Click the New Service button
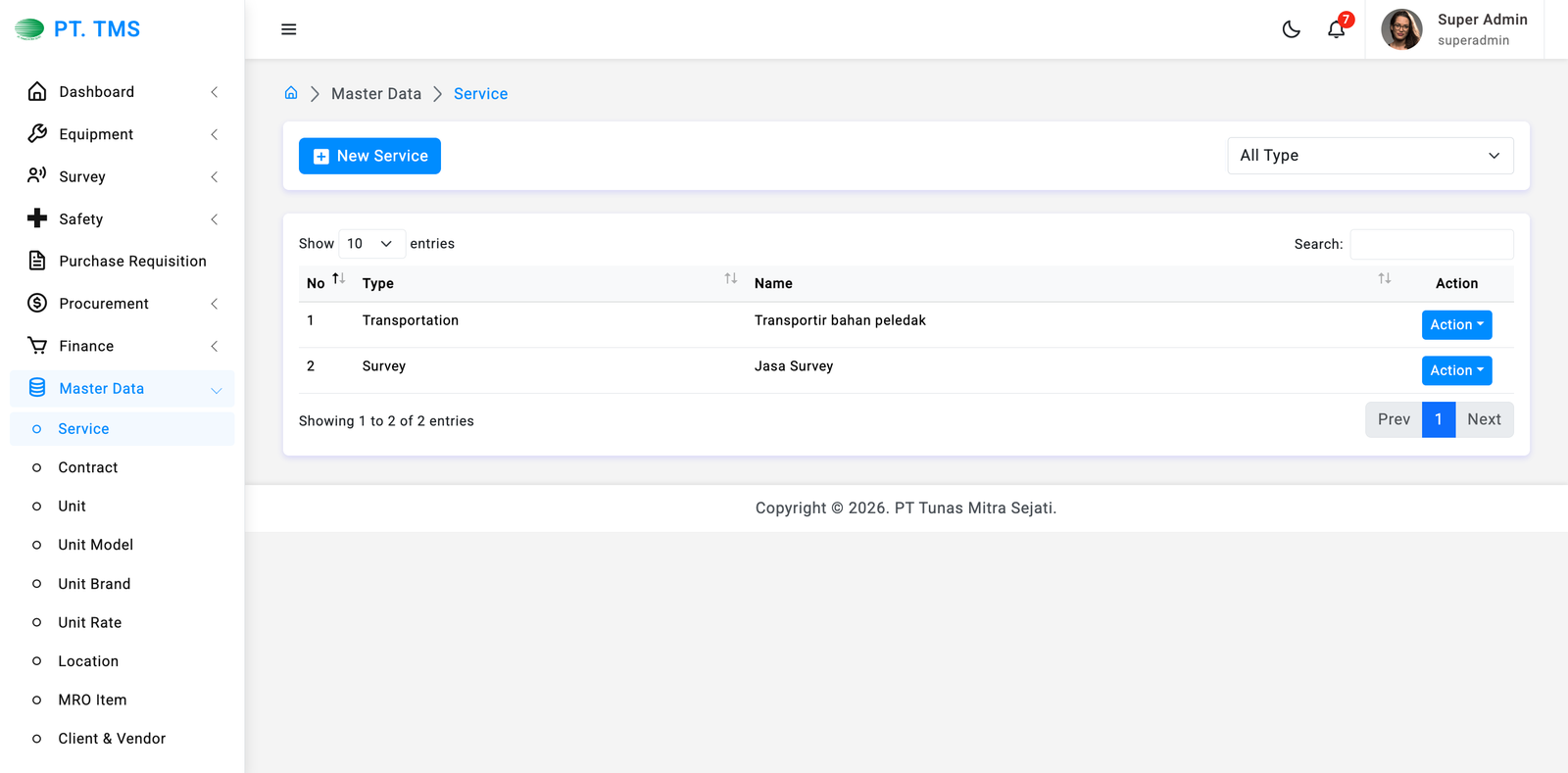This screenshot has height=773, width=1568. [369, 156]
